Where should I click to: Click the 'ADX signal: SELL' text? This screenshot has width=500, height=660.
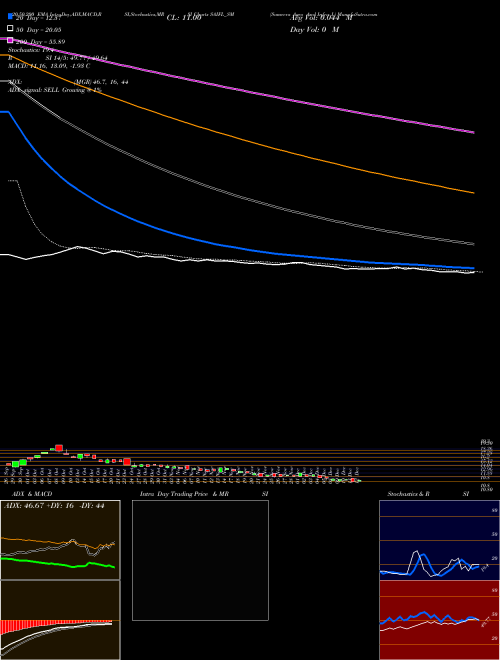point(34,90)
